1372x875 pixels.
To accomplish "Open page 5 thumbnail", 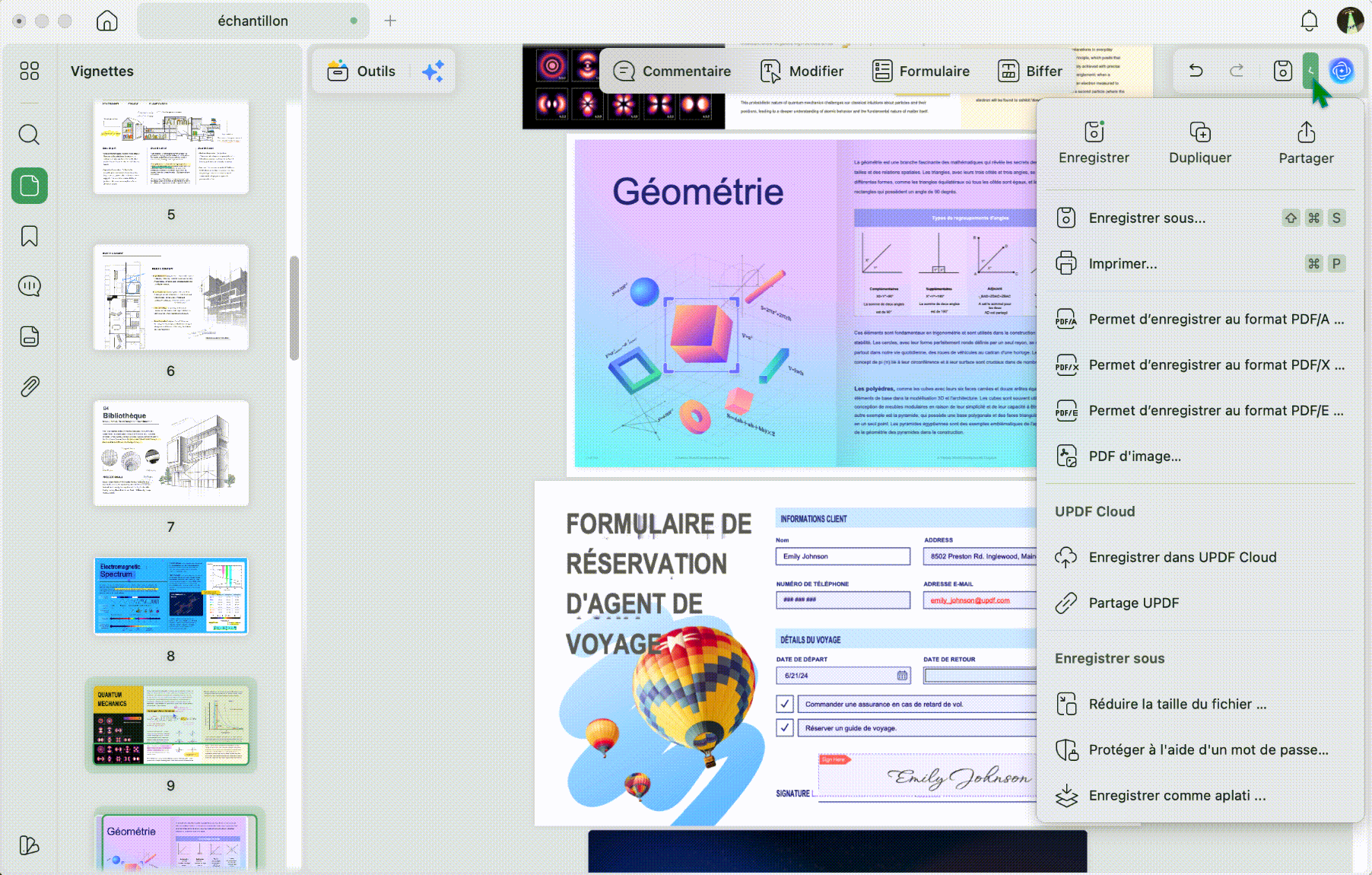I will [x=171, y=148].
